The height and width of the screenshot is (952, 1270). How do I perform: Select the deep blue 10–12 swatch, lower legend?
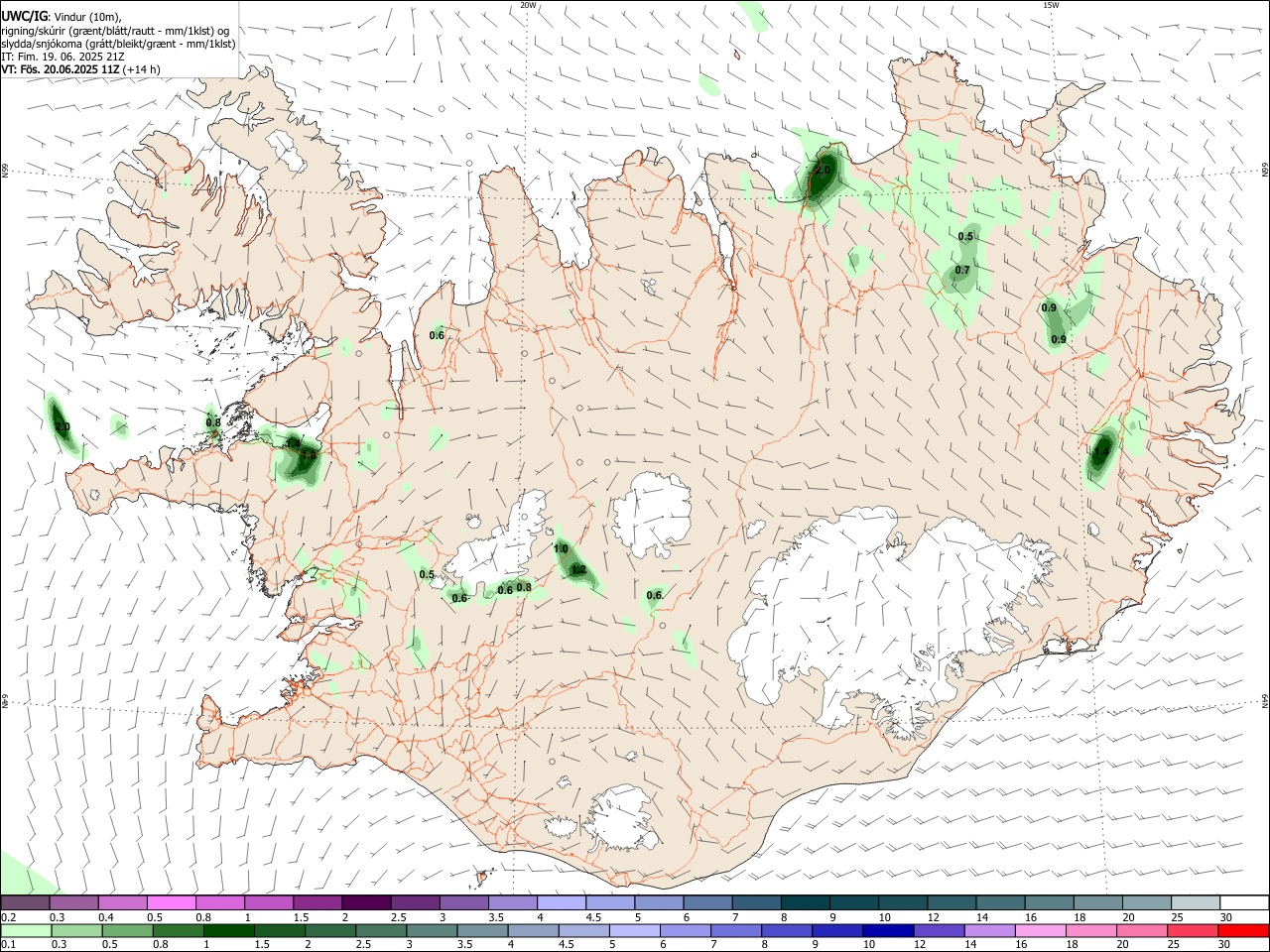tap(889, 931)
